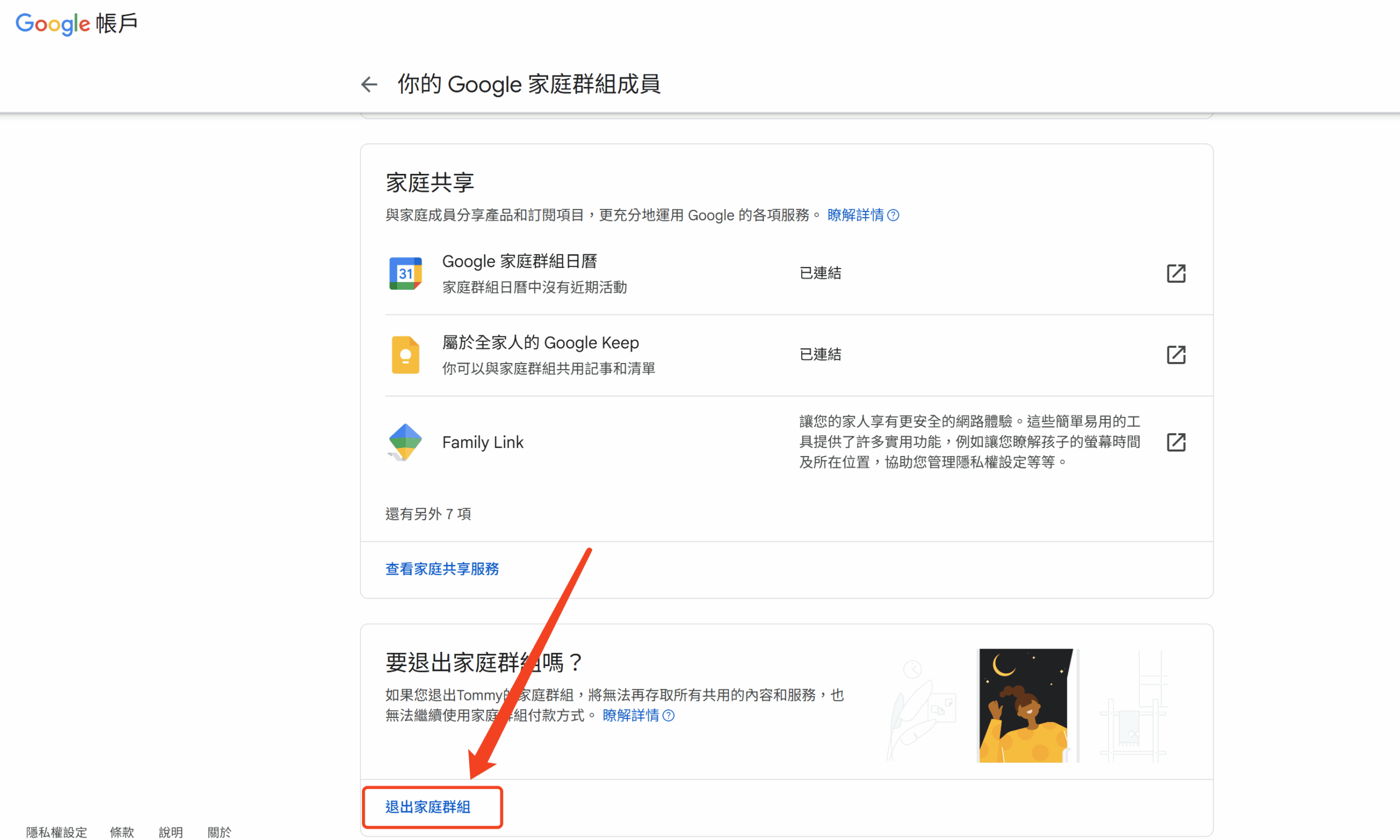Click the Google Keep app icon

(x=405, y=355)
